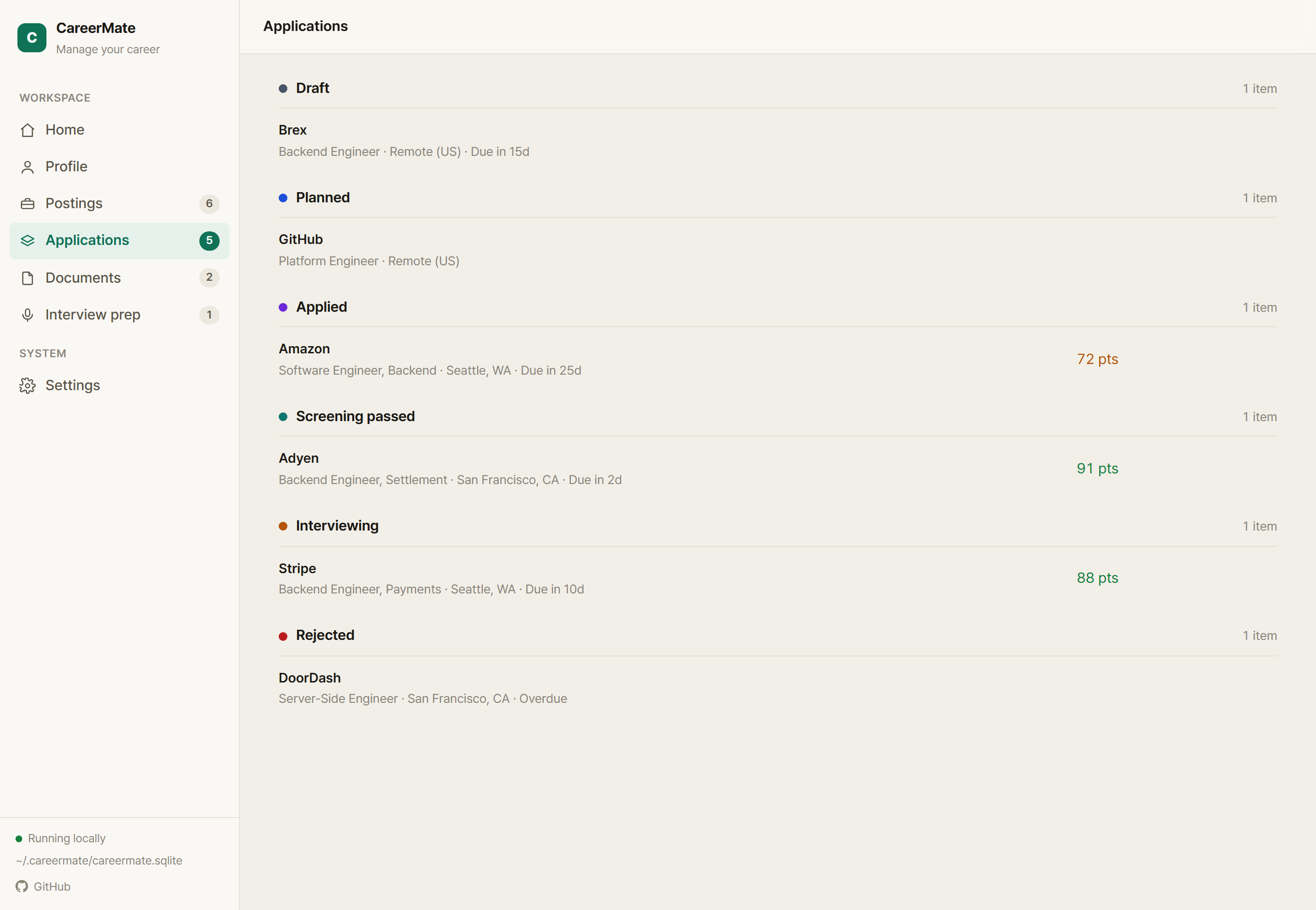
Task: Click the Interview prep count badge 1
Action: [x=209, y=315]
